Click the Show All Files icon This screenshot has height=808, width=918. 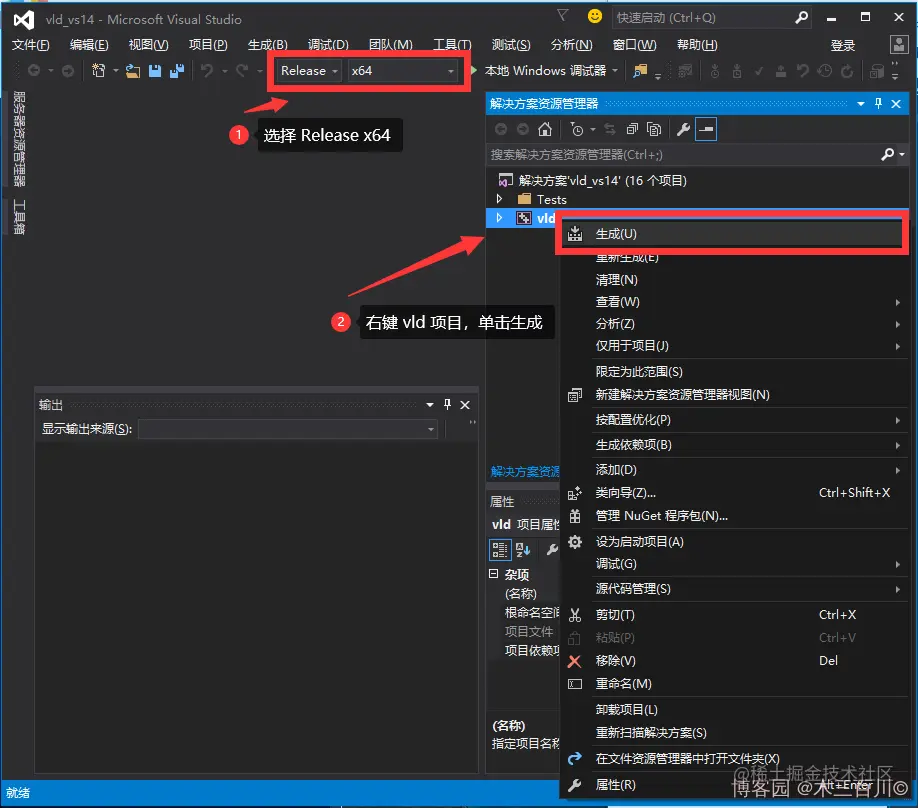click(654, 129)
